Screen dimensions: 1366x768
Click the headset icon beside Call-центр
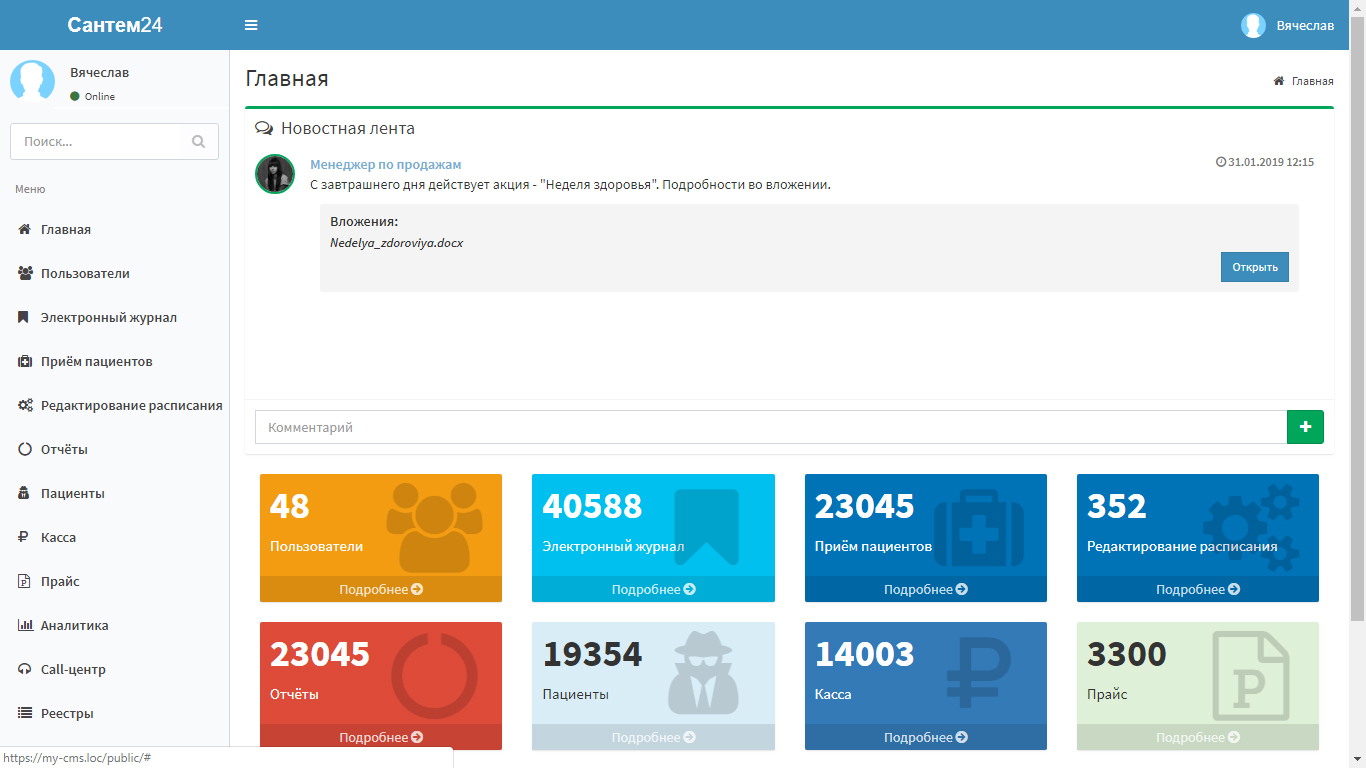coord(25,669)
